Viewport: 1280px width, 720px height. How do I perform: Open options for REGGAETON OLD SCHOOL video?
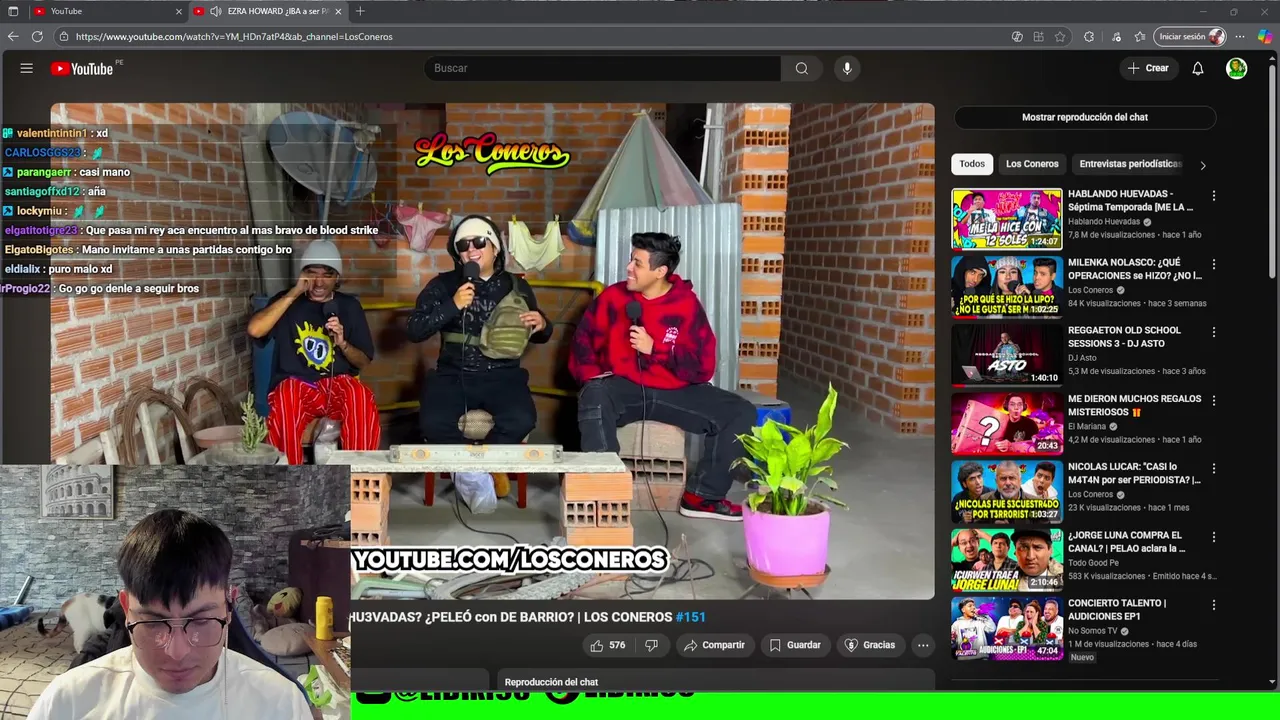tap(1214, 332)
